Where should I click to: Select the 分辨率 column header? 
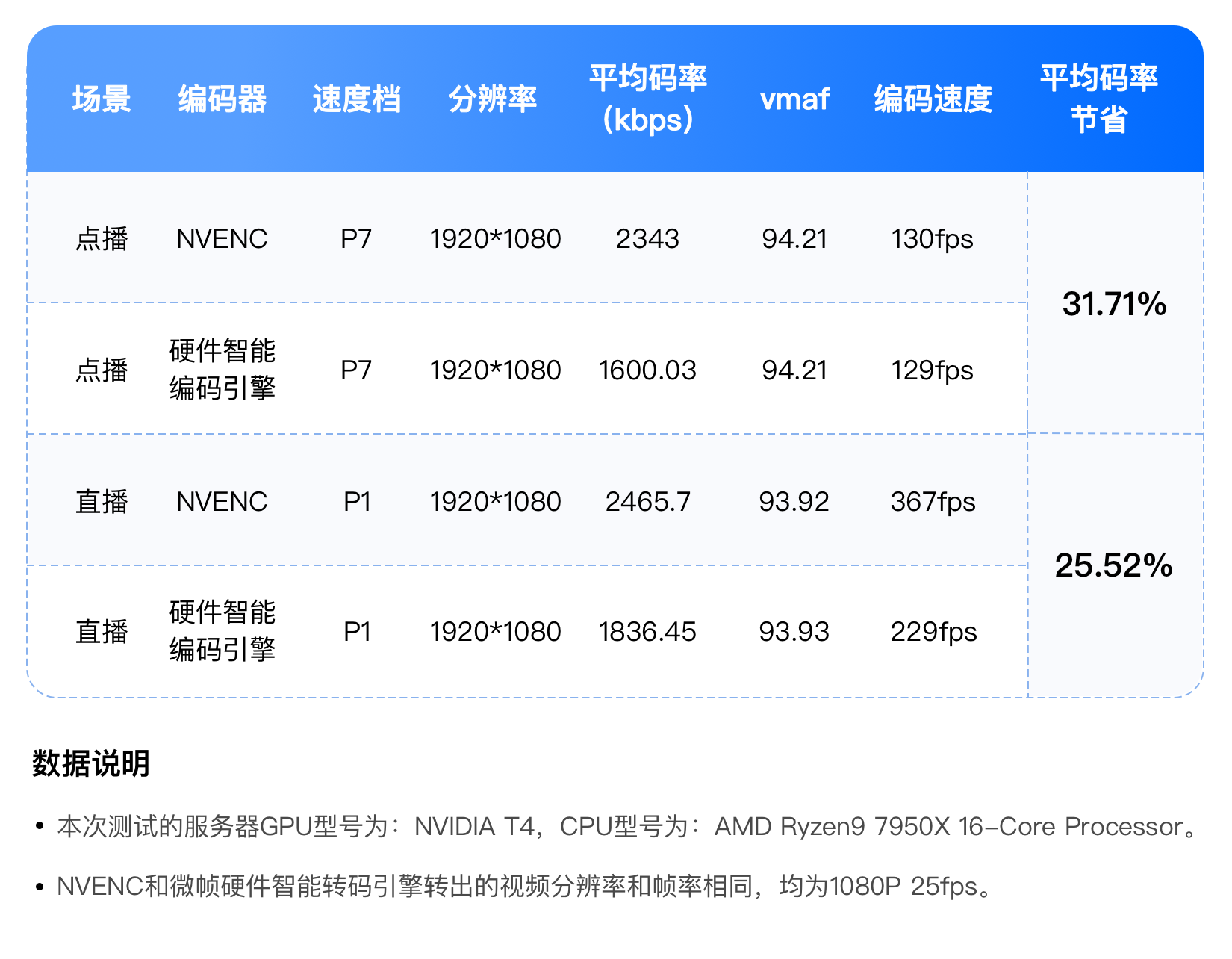492,99
